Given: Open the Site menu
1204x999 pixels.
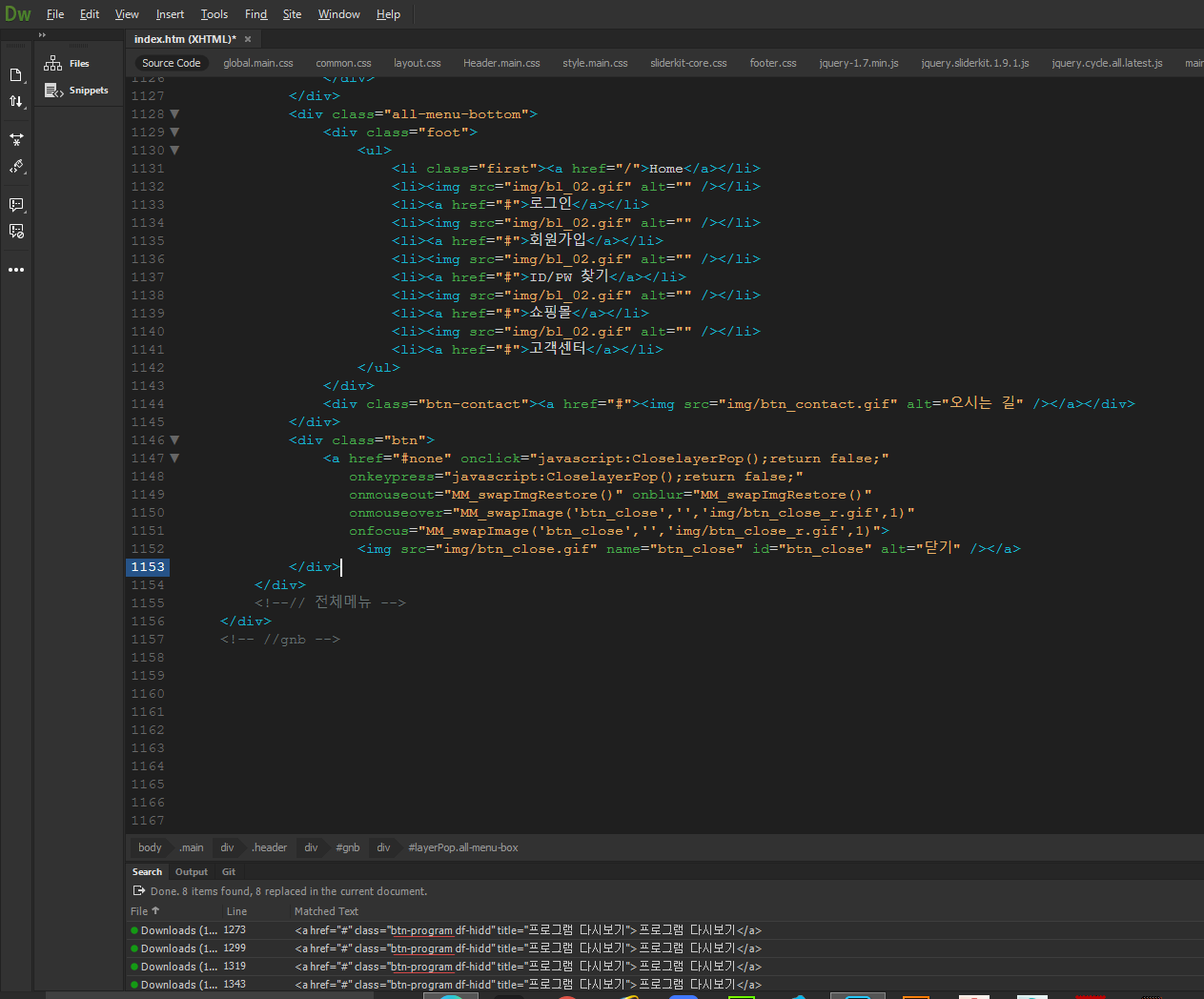Looking at the screenshot, I should 292,14.
